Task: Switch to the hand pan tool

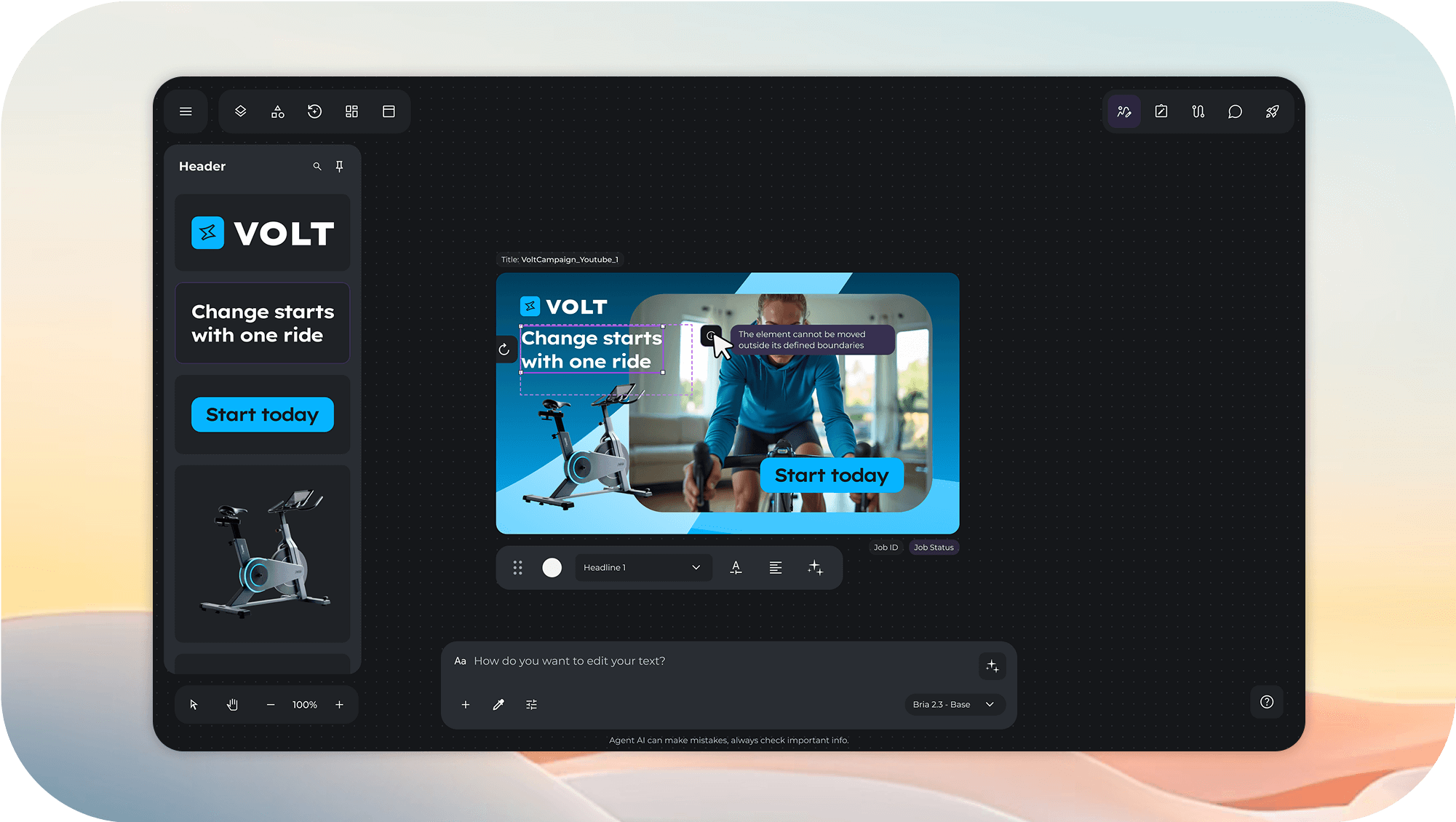Action: (x=232, y=704)
